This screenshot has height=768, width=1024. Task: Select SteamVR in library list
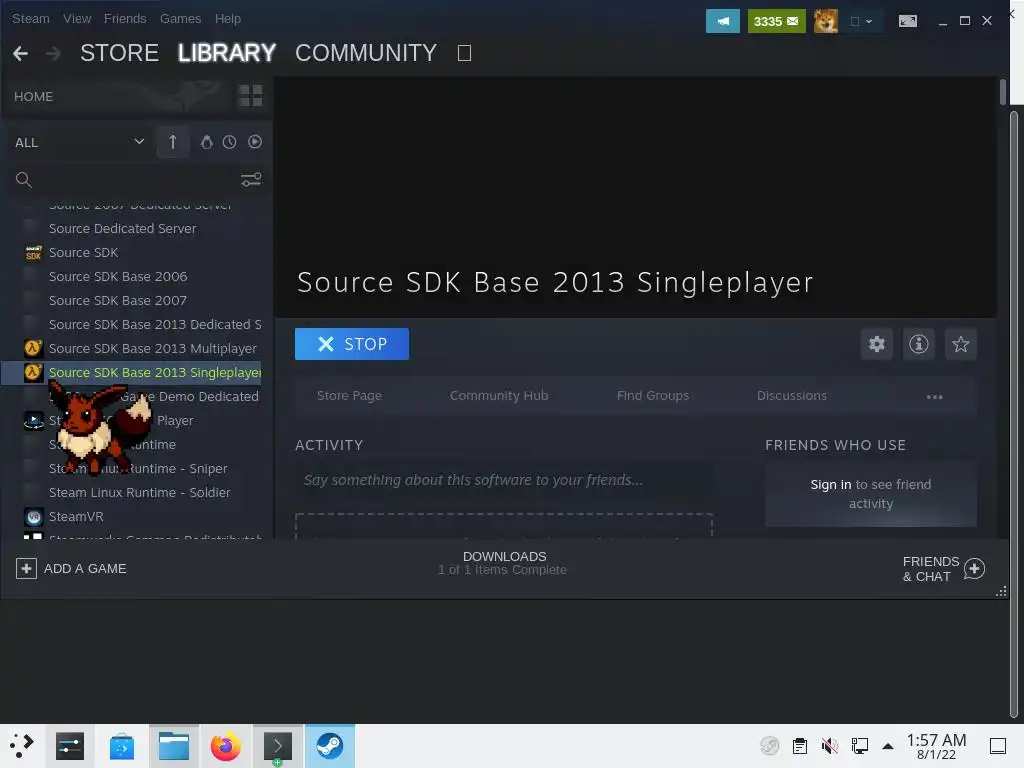[76, 517]
